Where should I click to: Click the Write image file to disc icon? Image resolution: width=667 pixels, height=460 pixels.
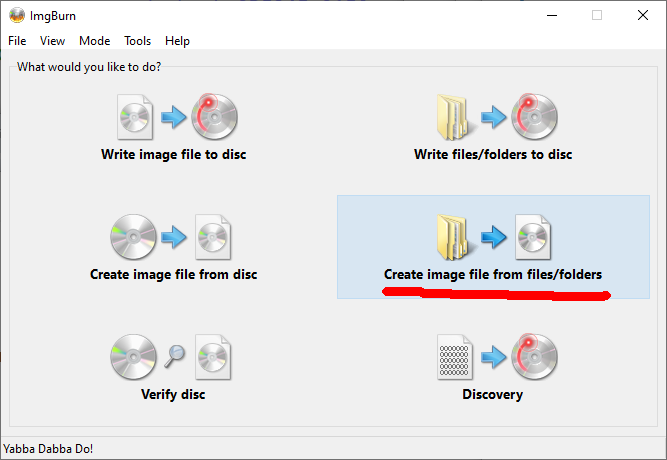point(174,118)
